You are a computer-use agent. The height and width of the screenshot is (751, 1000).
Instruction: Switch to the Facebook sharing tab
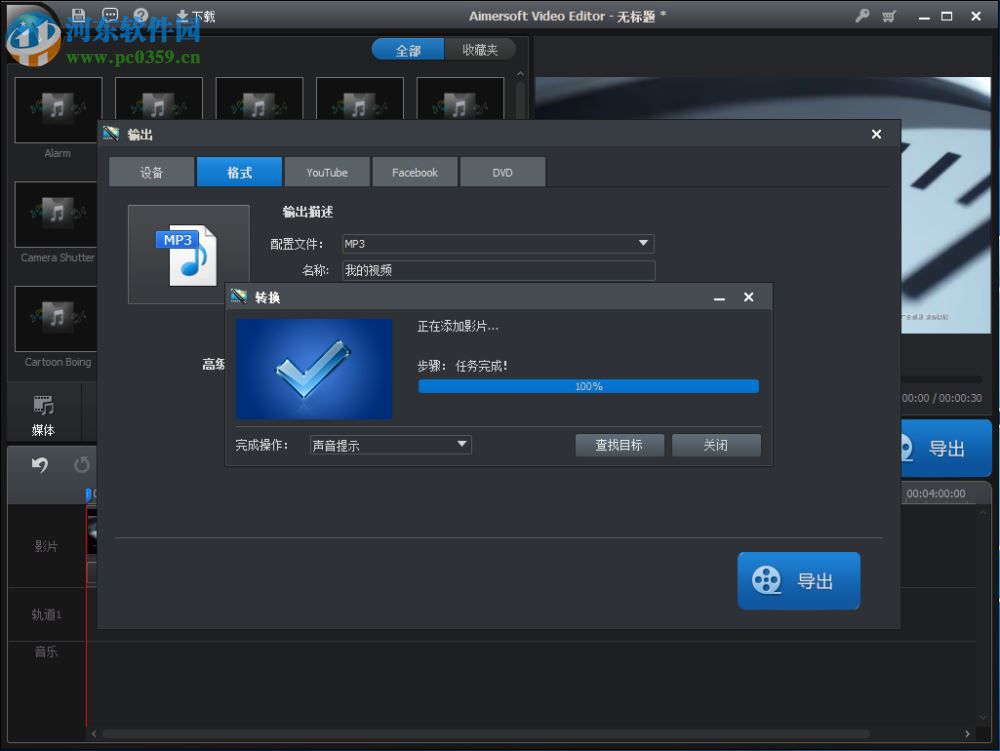414,171
